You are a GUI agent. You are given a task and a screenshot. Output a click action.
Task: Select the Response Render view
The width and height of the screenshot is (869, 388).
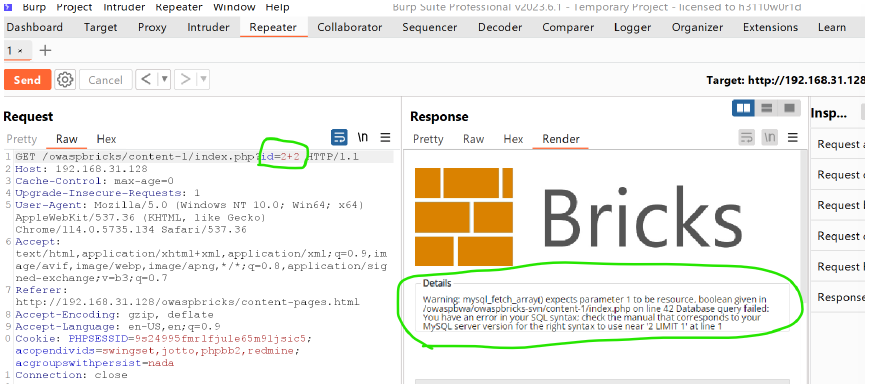(561, 139)
